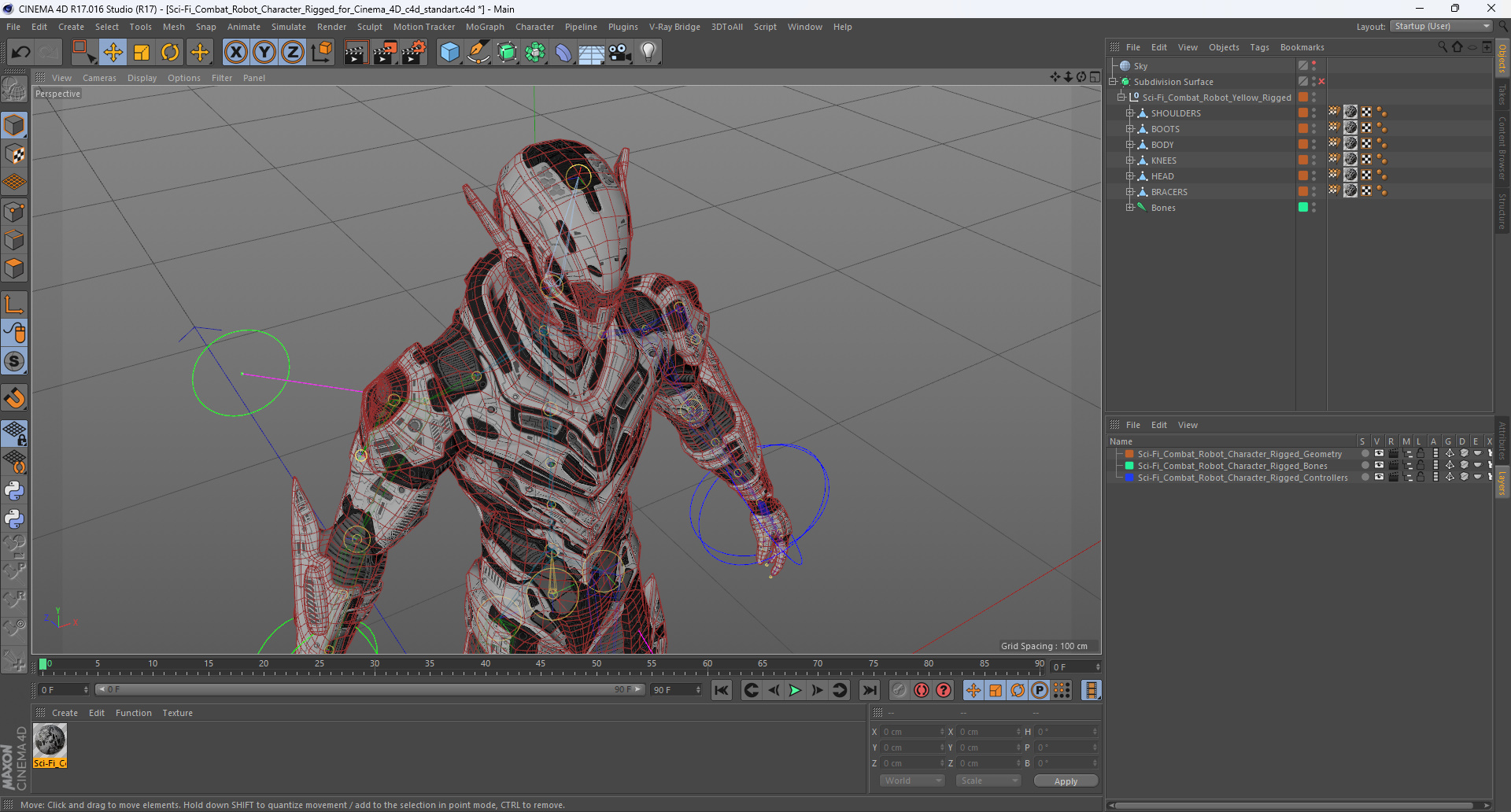Add a Camera object icon
1511x812 pixels.
click(x=620, y=53)
